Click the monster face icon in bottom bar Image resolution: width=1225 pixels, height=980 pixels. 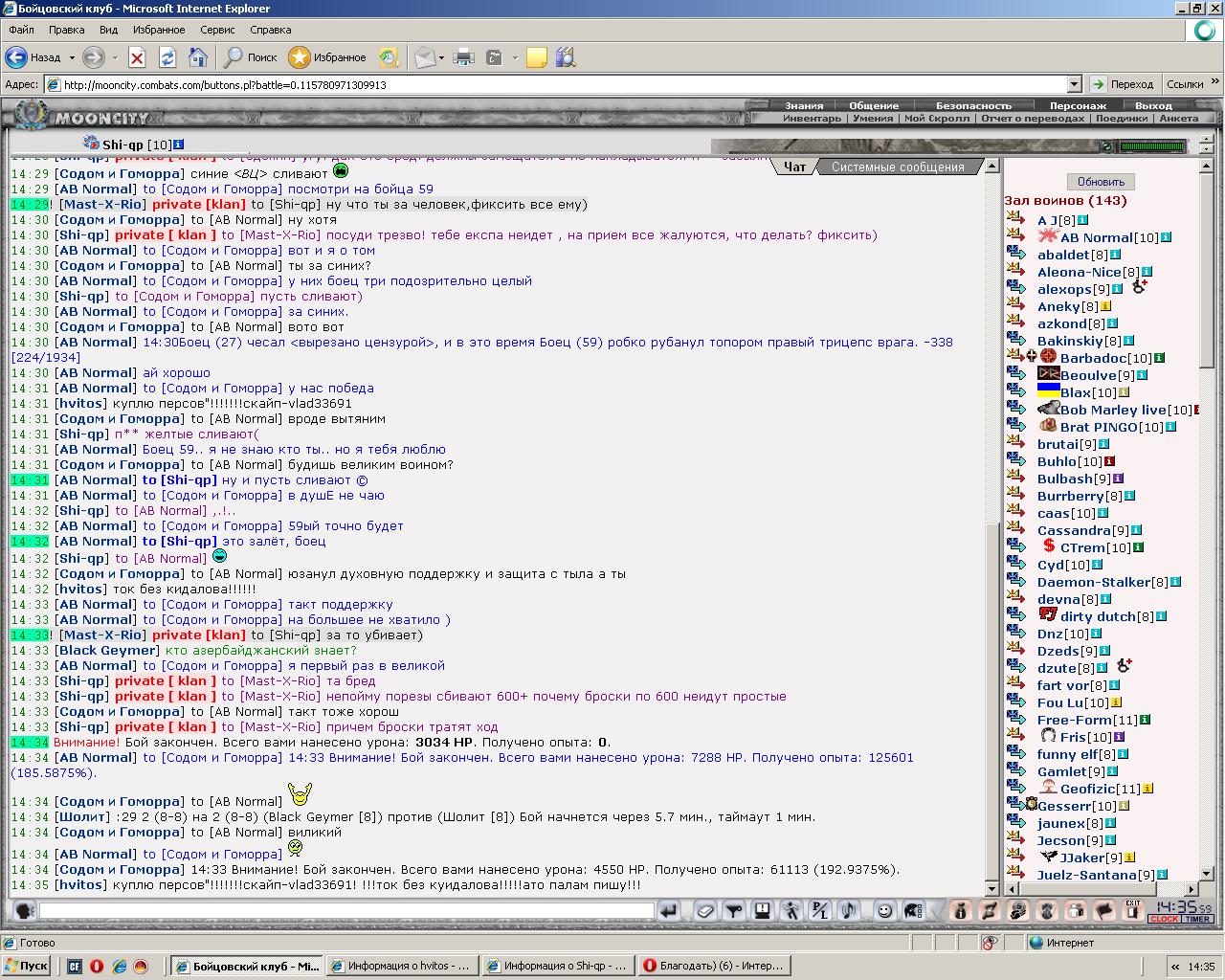1047,911
